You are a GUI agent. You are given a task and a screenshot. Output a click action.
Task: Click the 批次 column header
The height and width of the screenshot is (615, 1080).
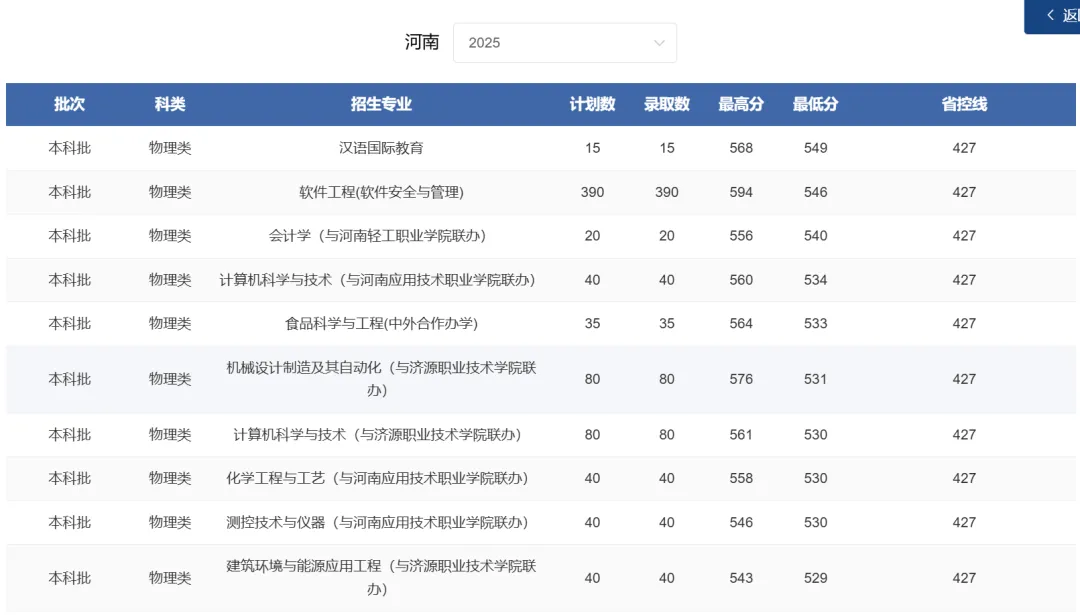pyautogui.click(x=70, y=104)
